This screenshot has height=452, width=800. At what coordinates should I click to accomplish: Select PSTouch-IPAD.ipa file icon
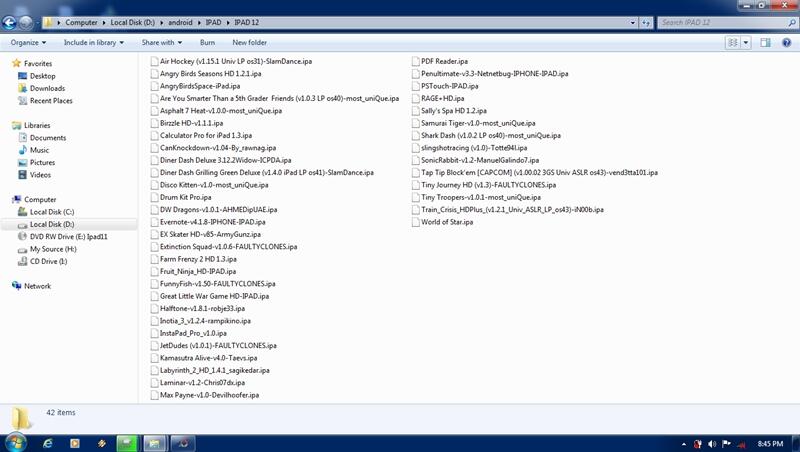(x=416, y=86)
